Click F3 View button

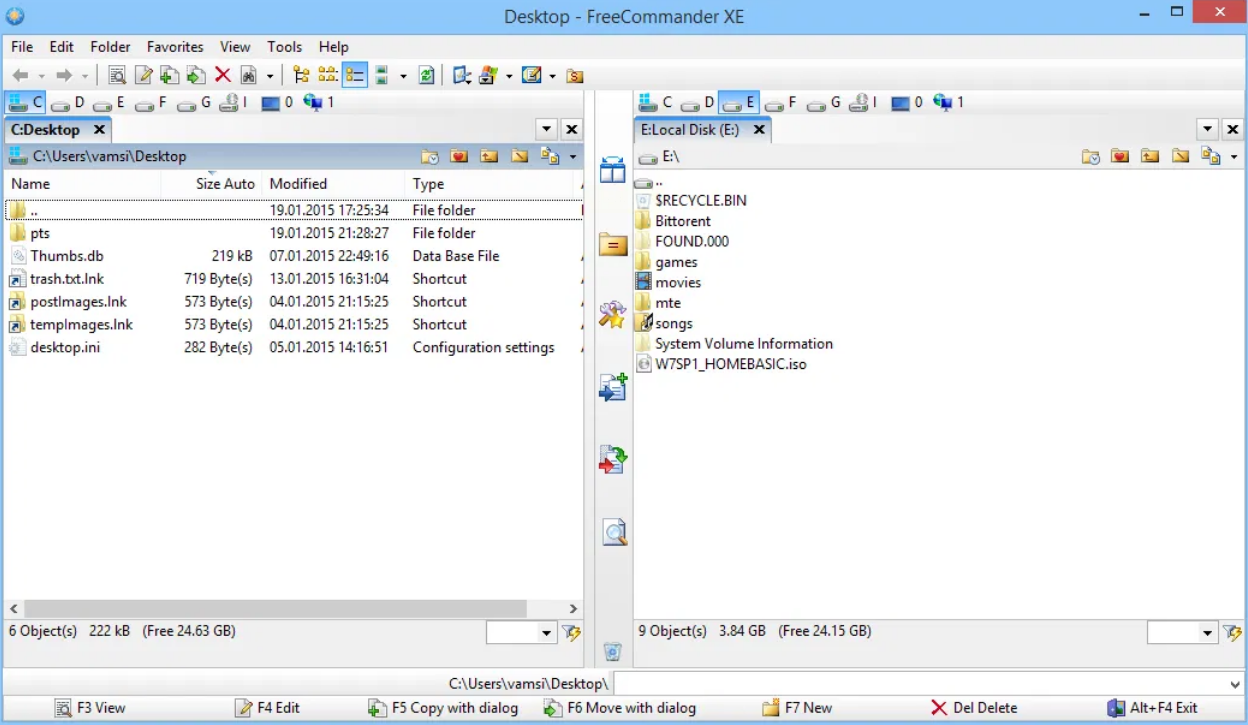click(90, 707)
